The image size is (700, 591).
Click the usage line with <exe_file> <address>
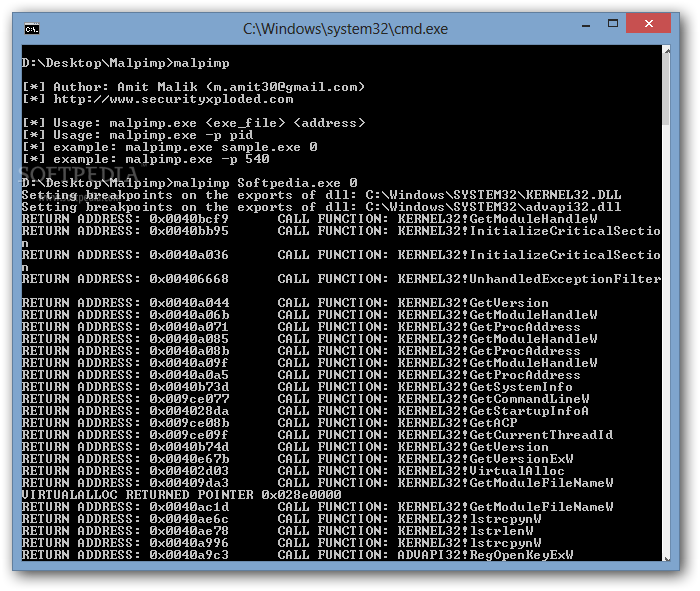[x=193, y=123]
